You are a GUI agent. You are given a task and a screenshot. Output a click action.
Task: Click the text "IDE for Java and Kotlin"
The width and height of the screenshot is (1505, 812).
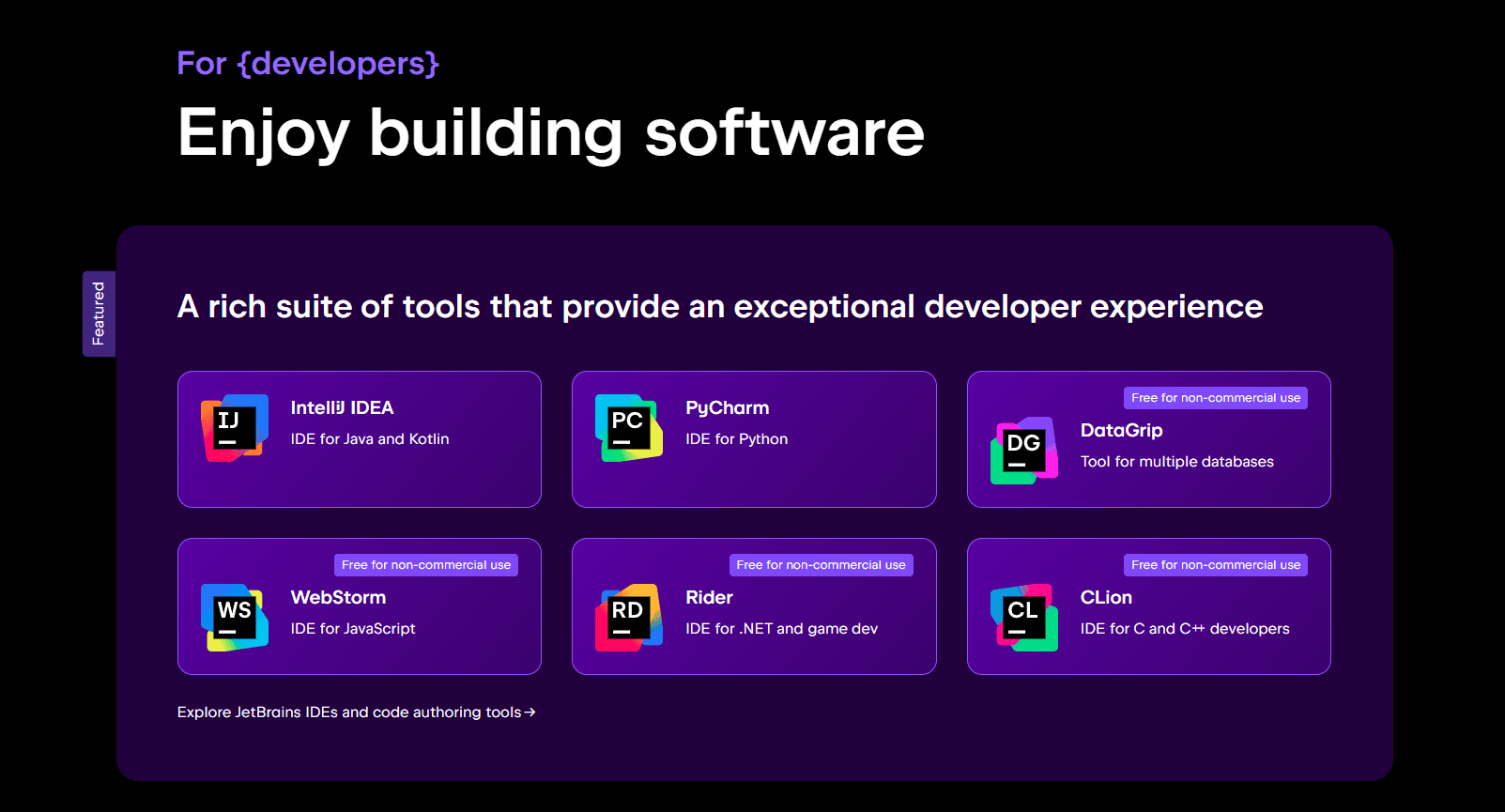[370, 439]
